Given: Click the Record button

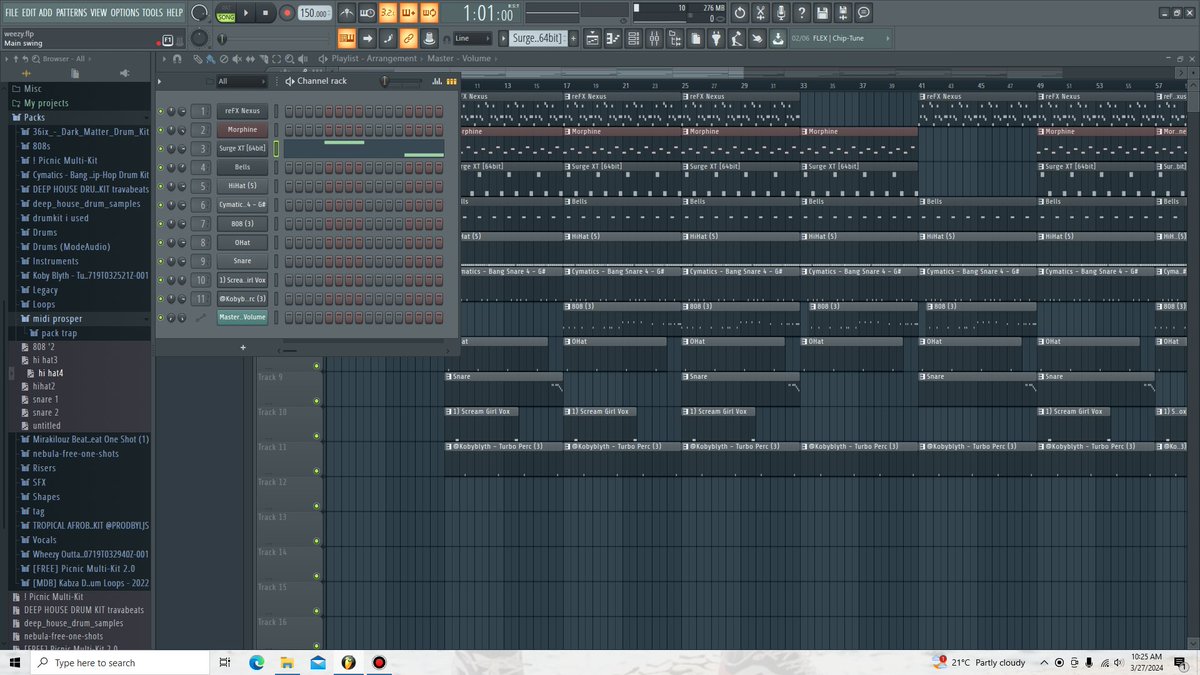Looking at the screenshot, I should tap(287, 13).
